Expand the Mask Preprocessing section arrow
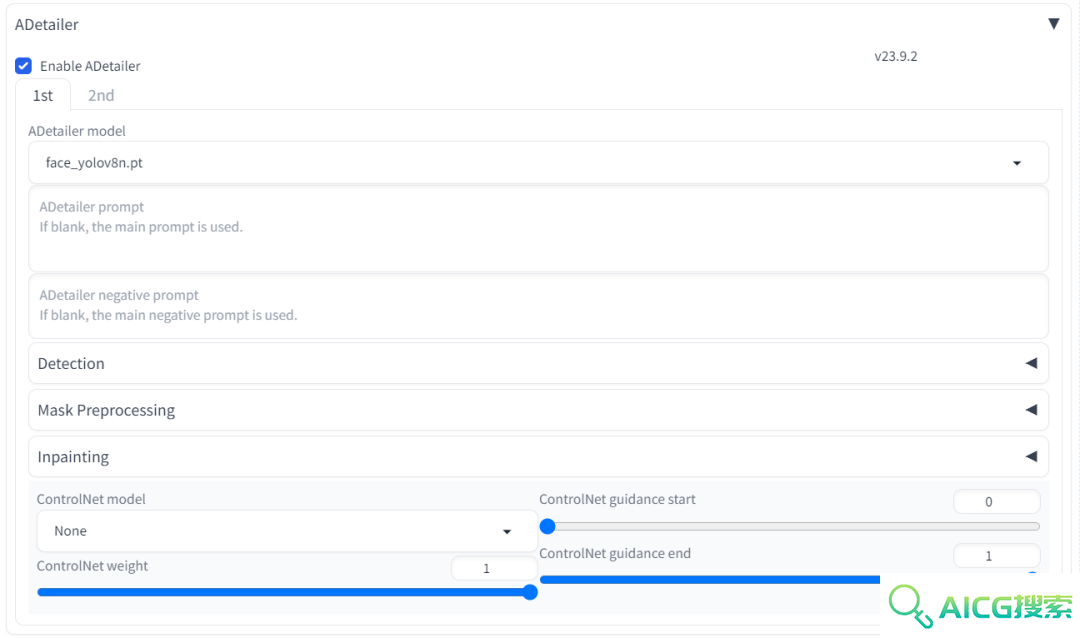1080x638 pixels. (x=1031, y=410)
